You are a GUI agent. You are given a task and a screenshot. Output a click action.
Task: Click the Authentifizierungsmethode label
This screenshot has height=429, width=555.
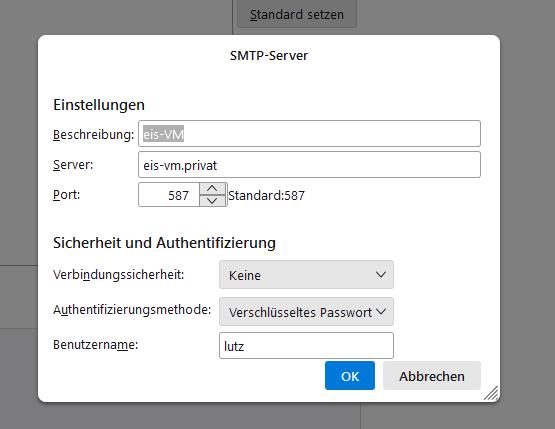coord(132,310)
